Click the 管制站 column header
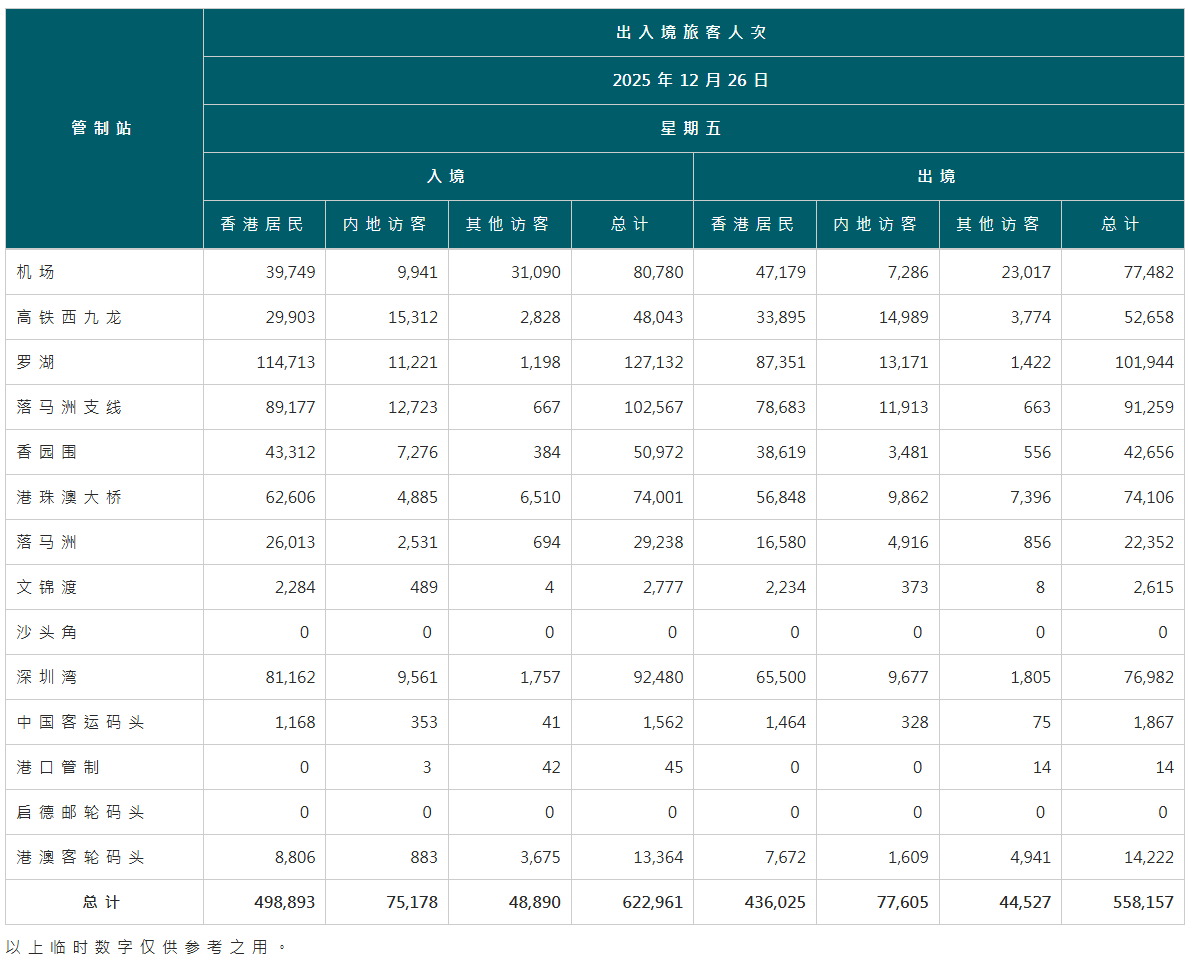This screenshot has height=964, width=1192. click(x=102, y=128)
